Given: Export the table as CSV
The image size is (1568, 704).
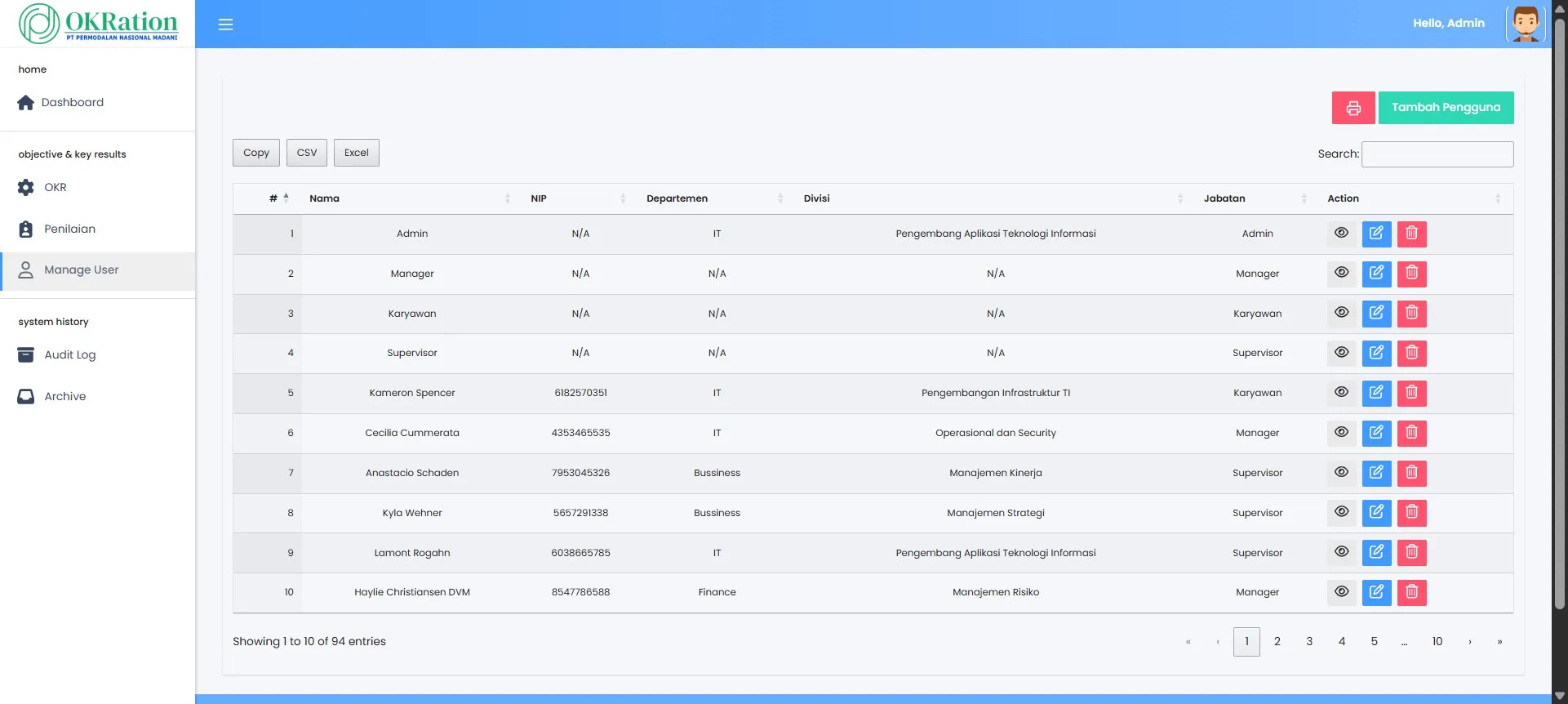Looking at the screenshot, I should pyautogui.click(x=307, y=153).
